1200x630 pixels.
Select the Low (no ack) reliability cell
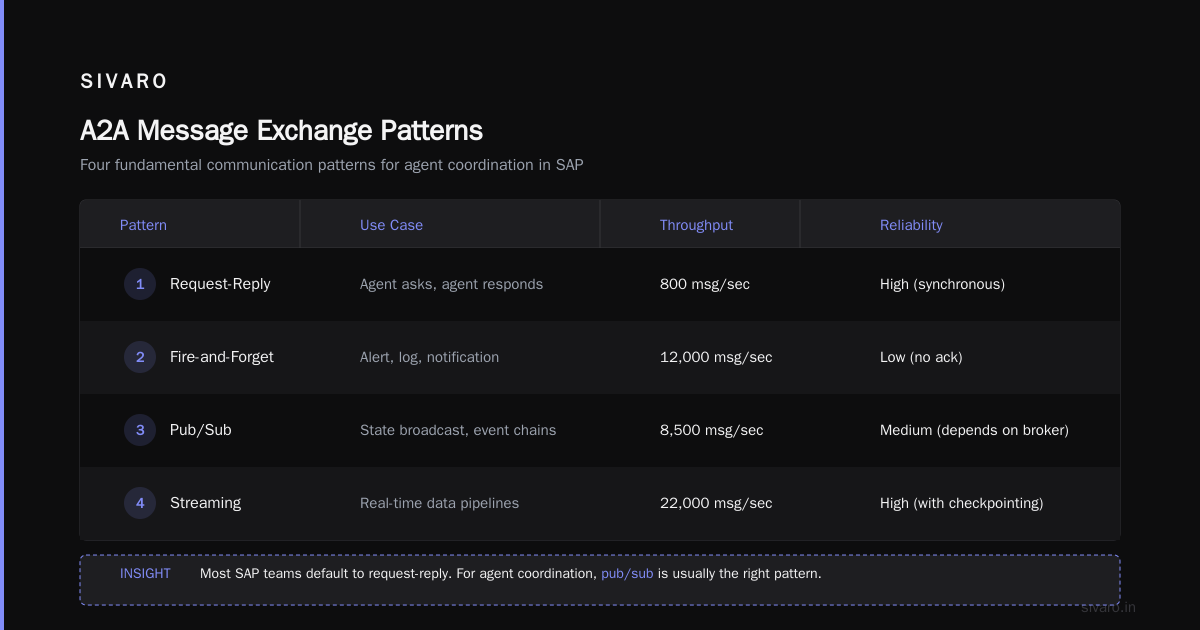(x=921, y=357)
